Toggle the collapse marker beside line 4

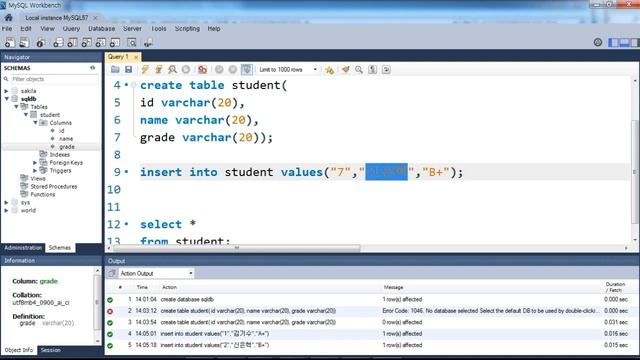click(133, 85)
